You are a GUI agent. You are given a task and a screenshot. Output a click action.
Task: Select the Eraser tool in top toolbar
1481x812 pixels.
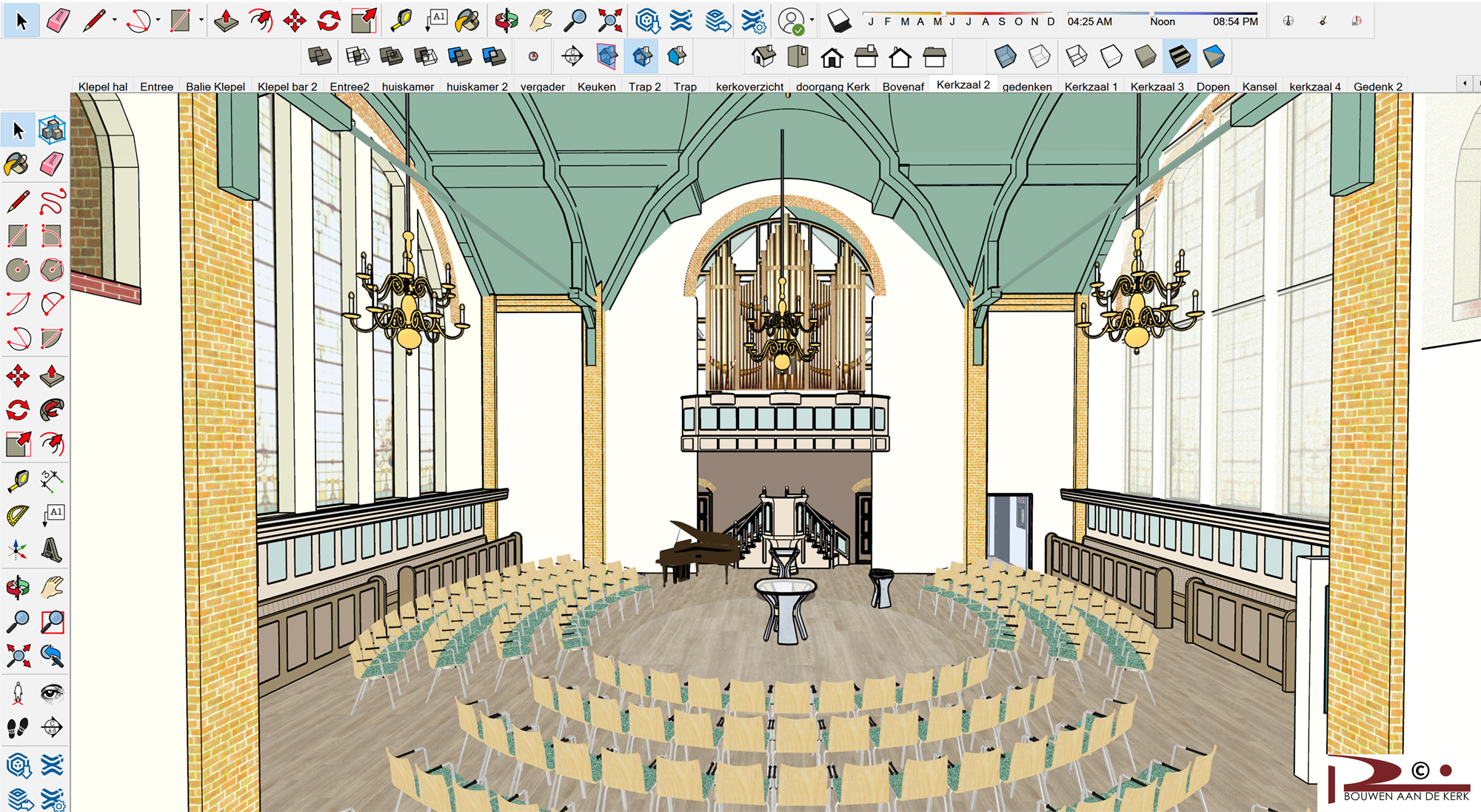point(58,21)
